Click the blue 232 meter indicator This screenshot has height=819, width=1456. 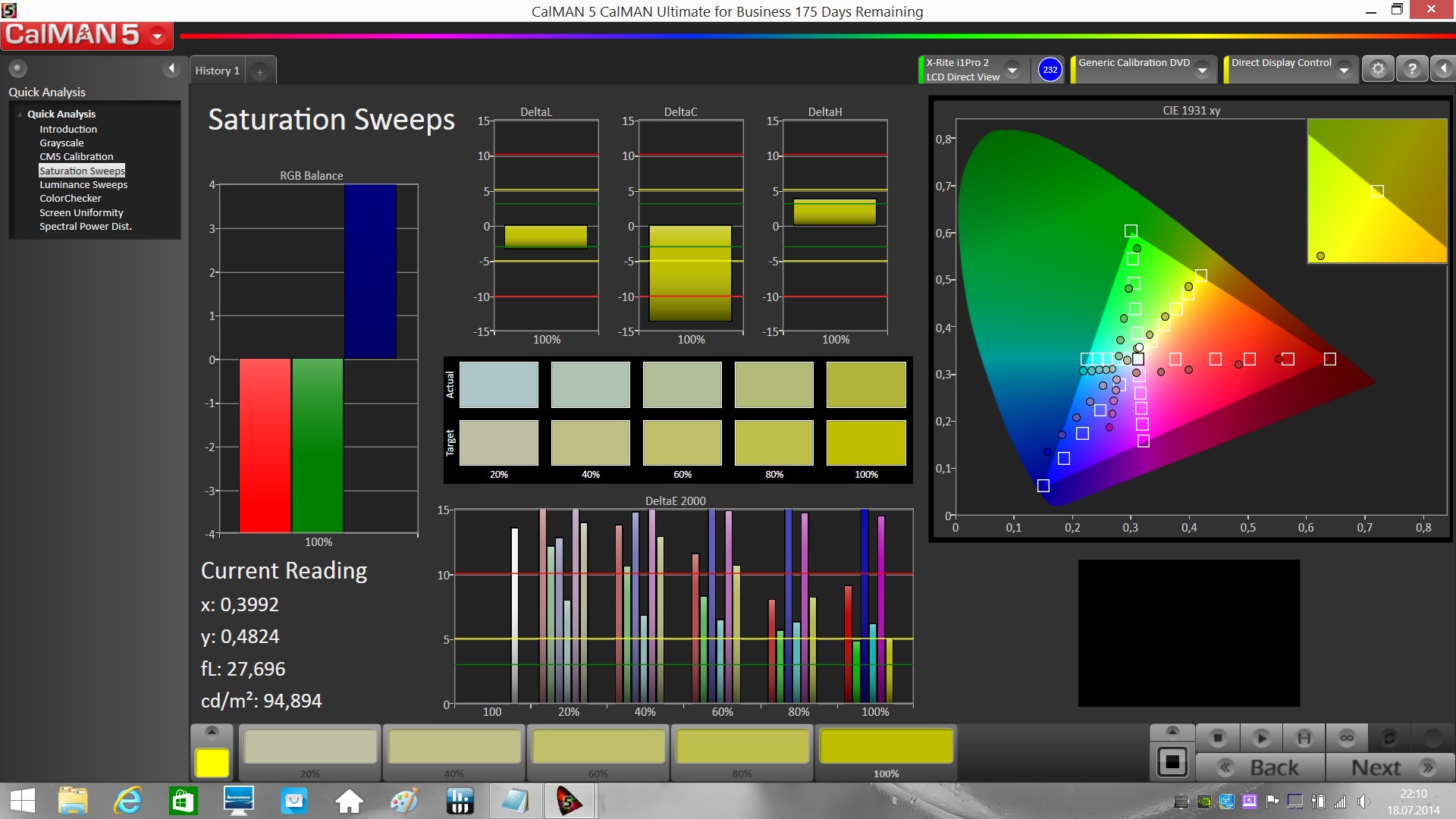(1050, 70)
